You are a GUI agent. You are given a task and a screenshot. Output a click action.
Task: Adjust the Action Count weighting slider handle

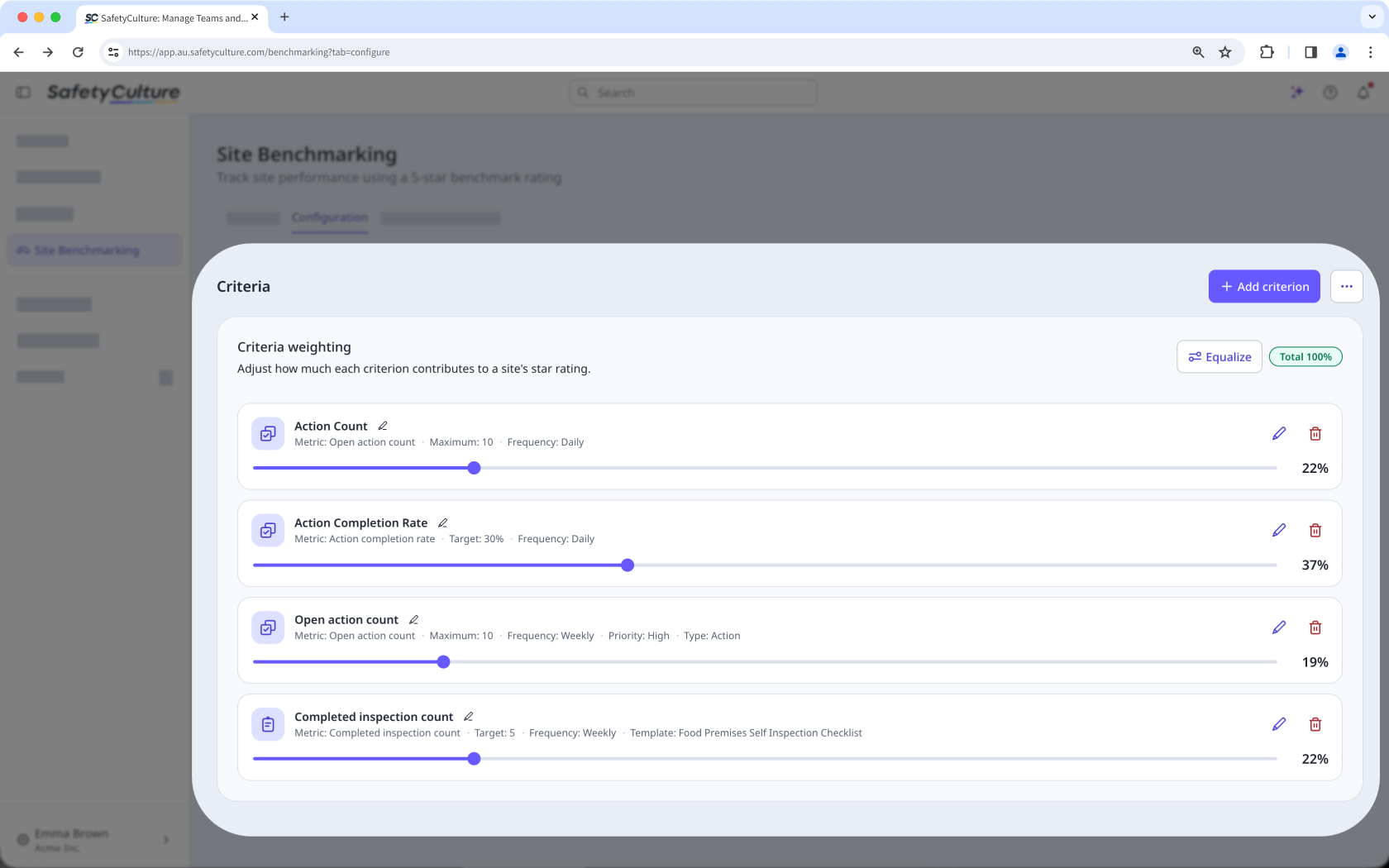[474, 468]
